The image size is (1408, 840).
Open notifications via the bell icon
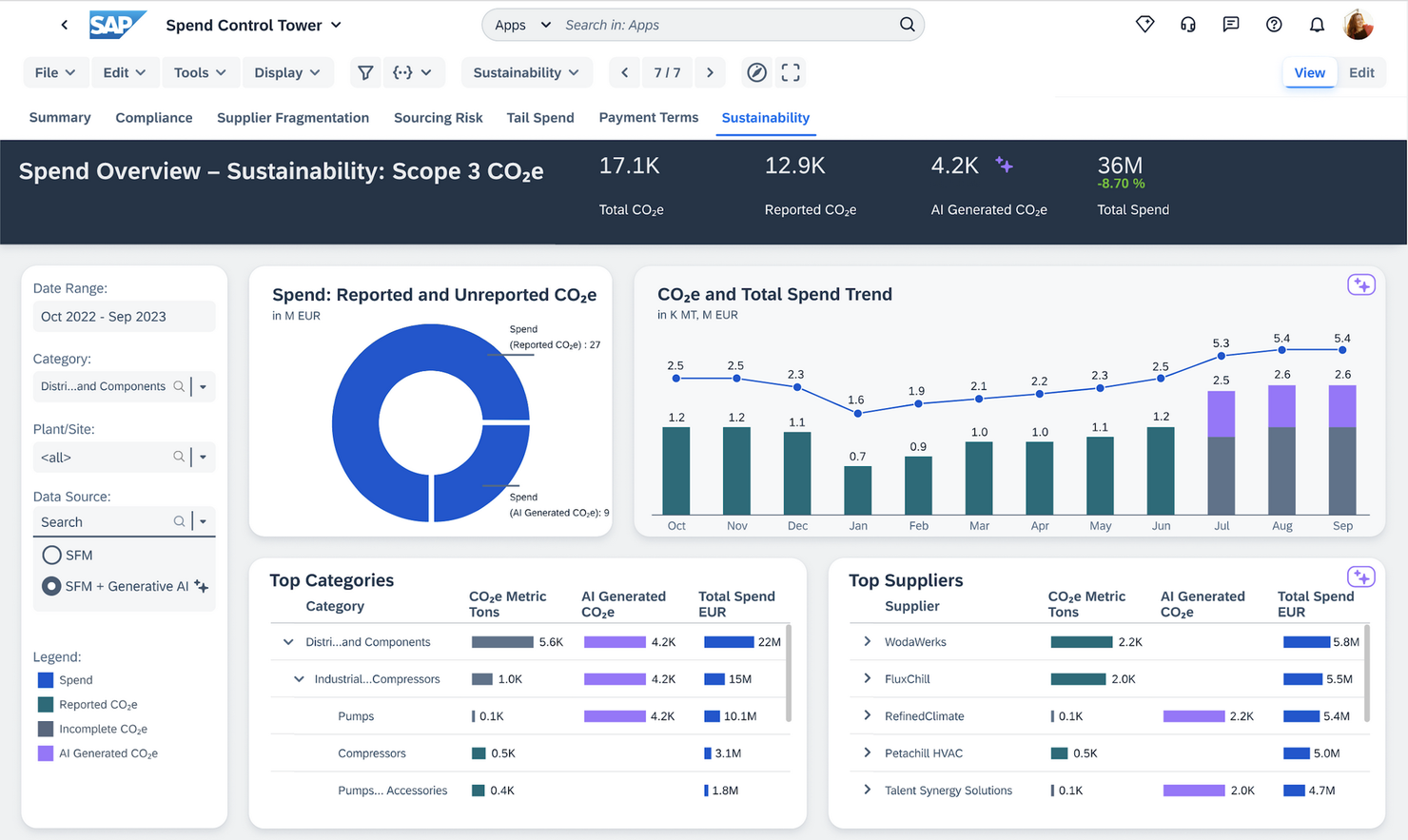[x=1317, y=25]
